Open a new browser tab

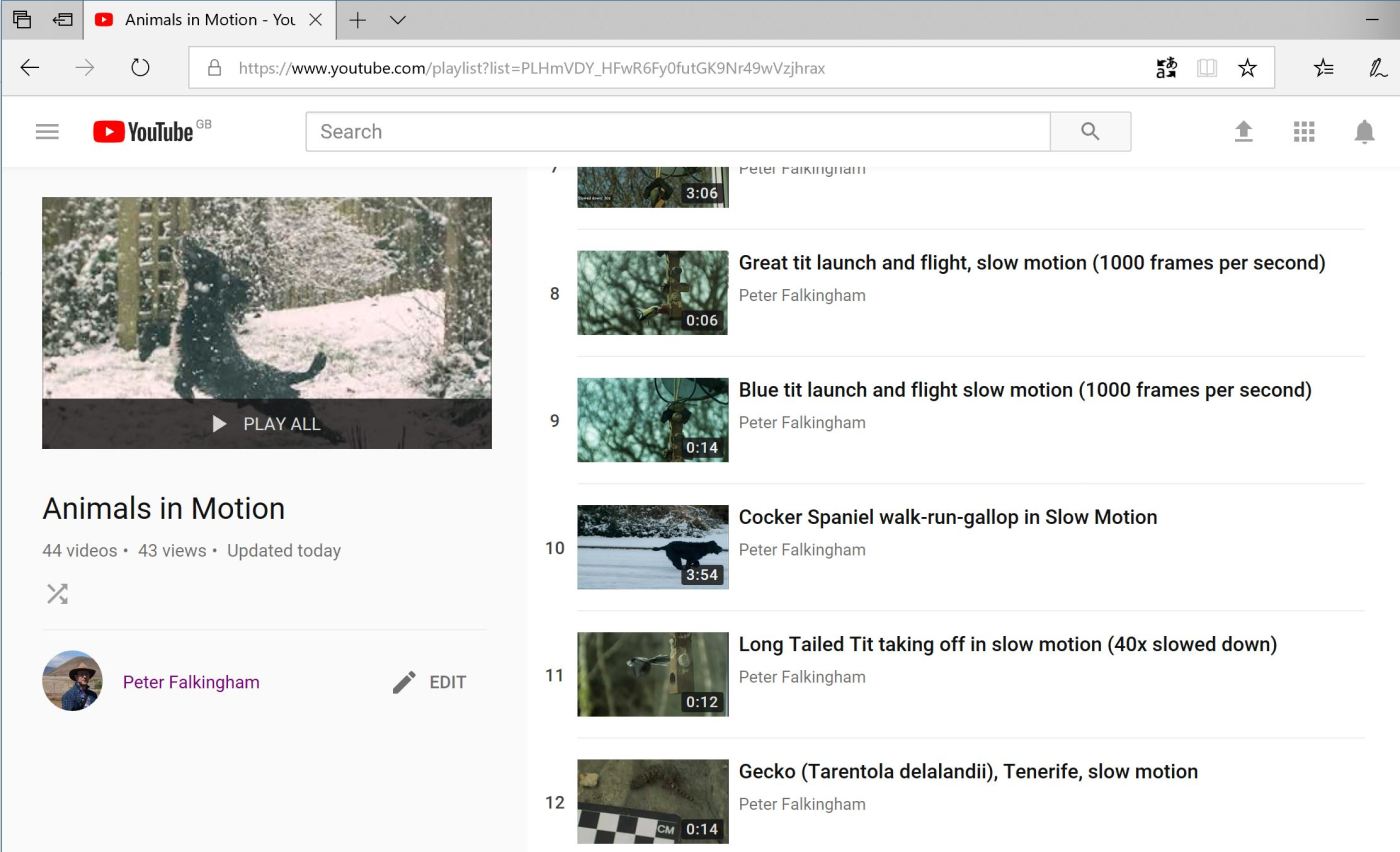point(357,20)
